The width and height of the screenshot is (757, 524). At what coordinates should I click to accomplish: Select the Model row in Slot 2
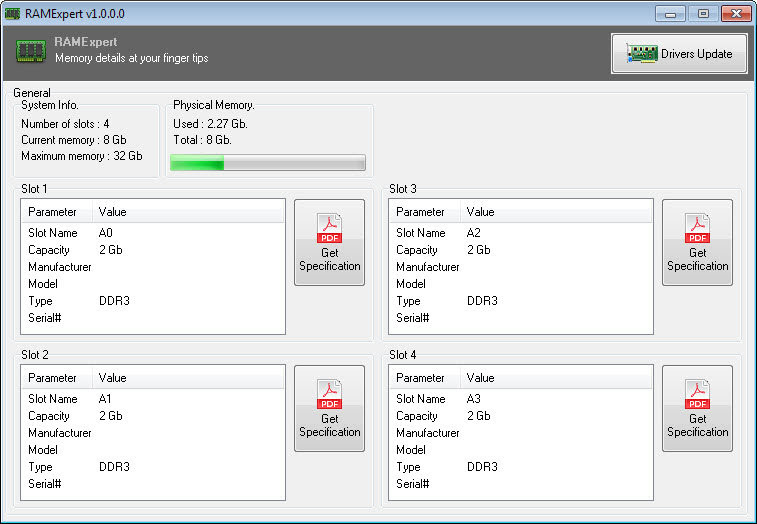(153, 450)
